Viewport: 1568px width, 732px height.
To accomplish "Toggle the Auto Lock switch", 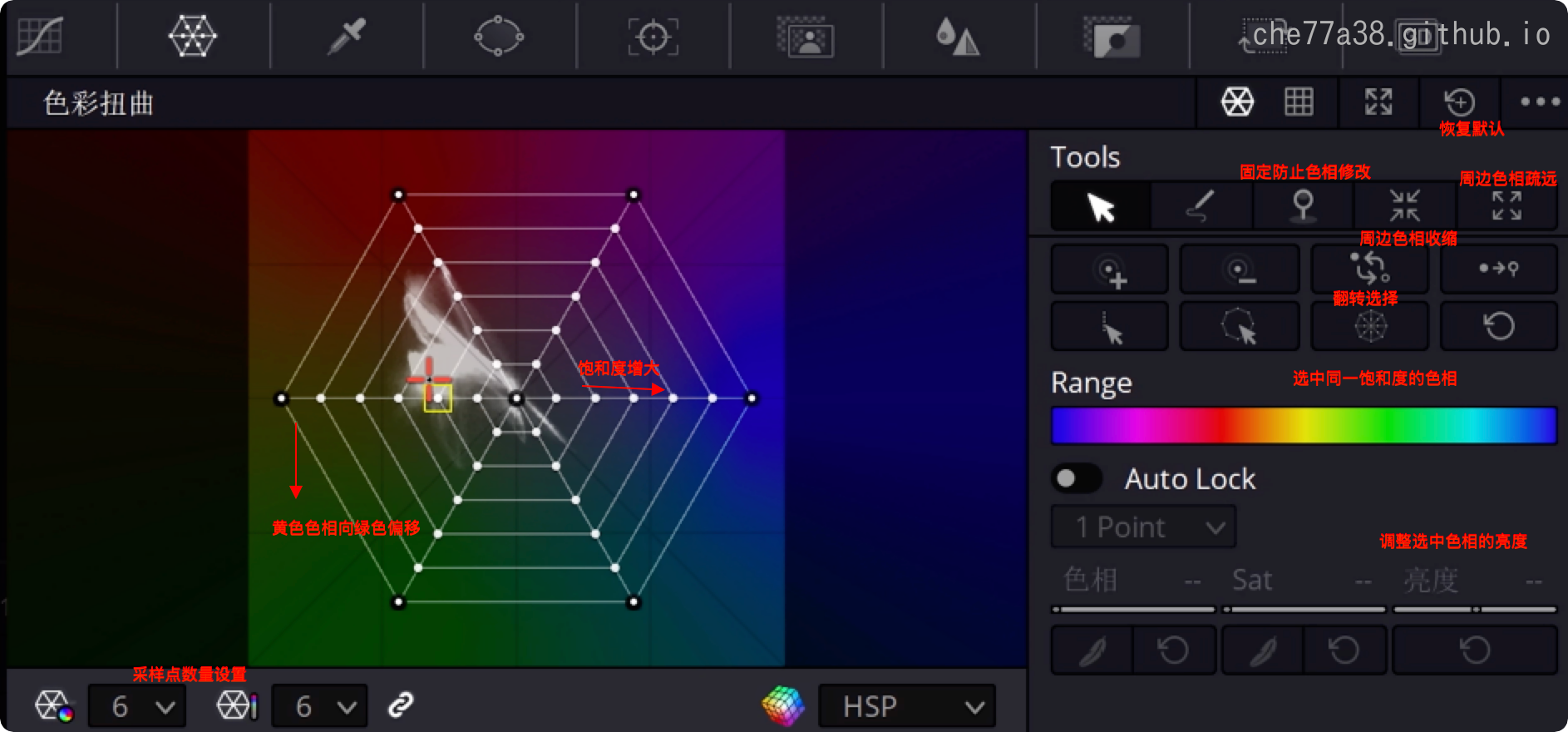I will pos(1077,478).
